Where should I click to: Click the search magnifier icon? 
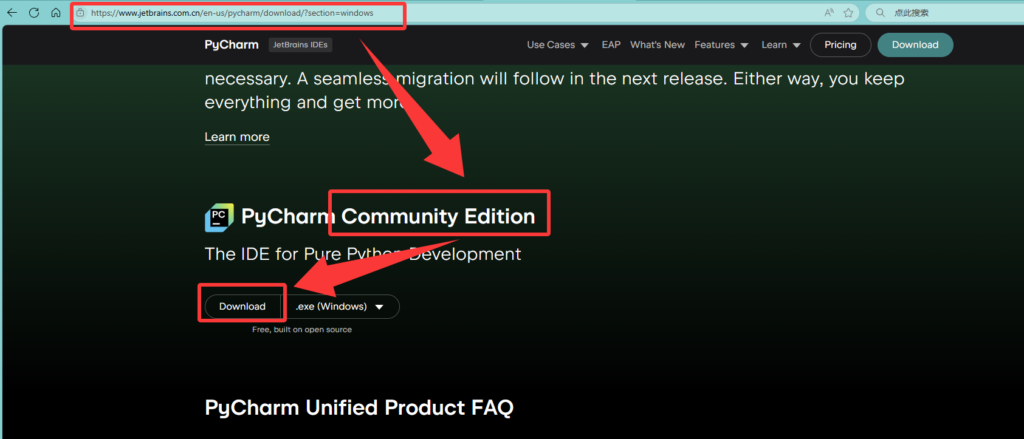(x=880, y=12)
